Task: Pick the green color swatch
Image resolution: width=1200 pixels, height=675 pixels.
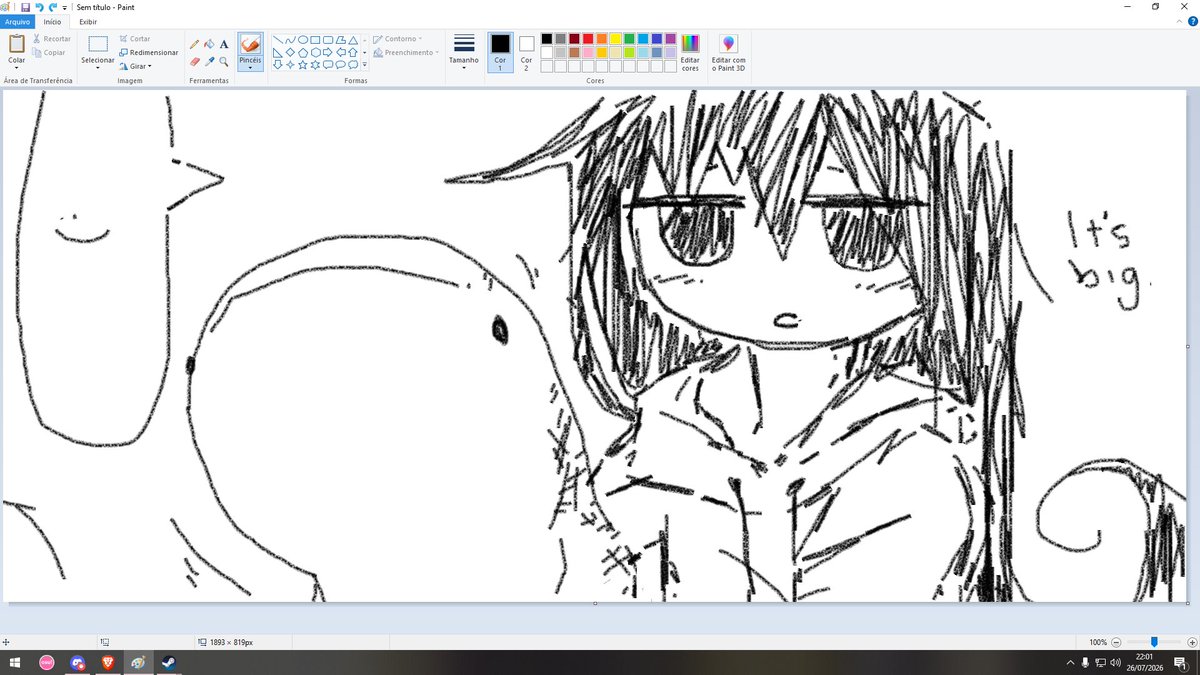Action: coord(630,39)
